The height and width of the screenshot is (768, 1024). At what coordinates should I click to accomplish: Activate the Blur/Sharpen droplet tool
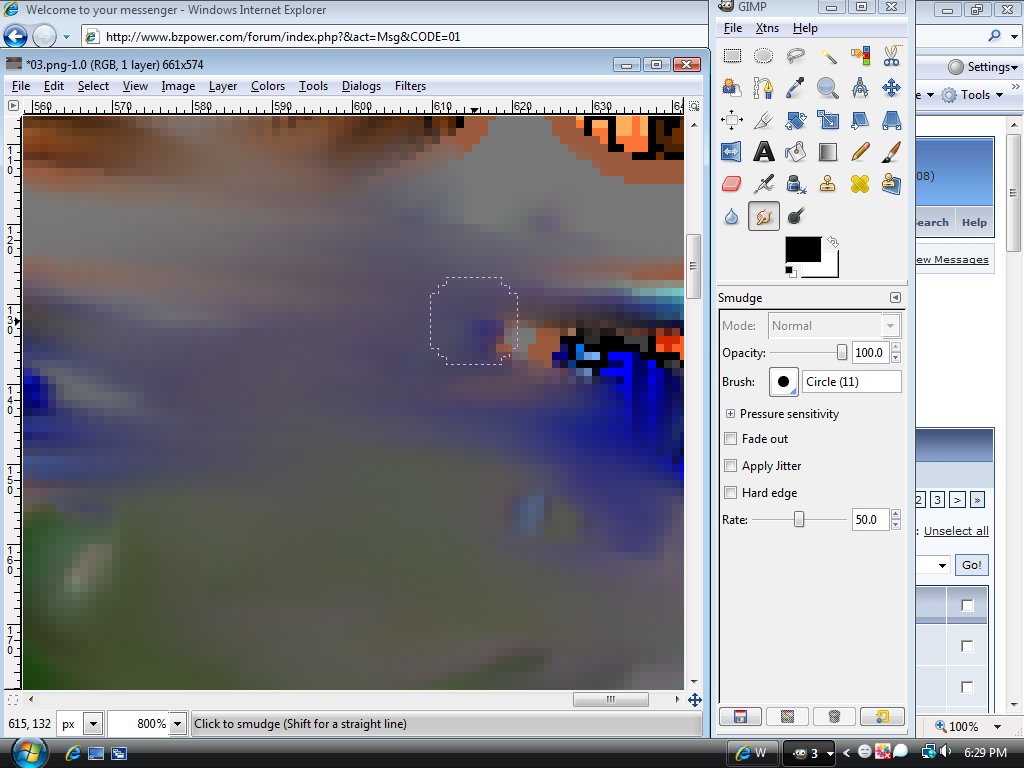(x=730, y=216)
